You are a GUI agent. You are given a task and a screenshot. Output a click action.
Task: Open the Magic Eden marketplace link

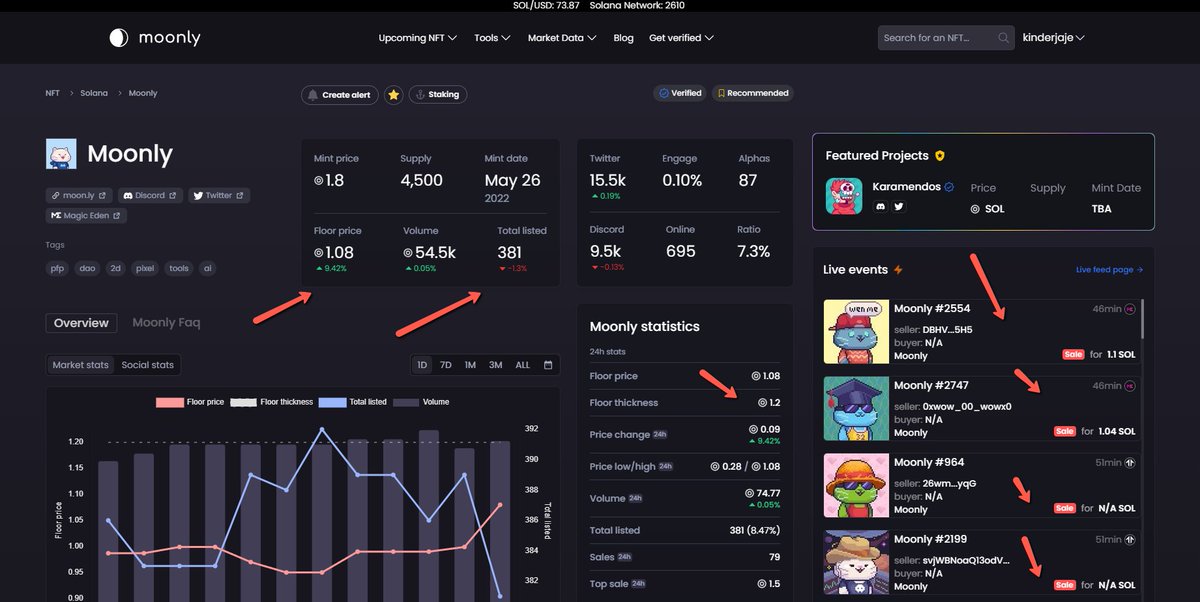(x=86, y=216)
